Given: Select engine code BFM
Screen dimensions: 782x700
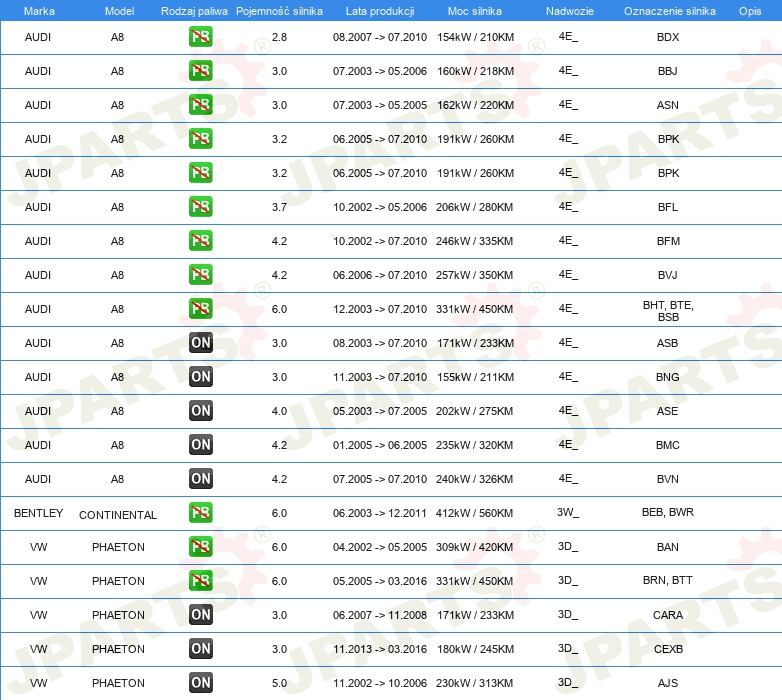Looking at the screenshot, I should (668, 241).
